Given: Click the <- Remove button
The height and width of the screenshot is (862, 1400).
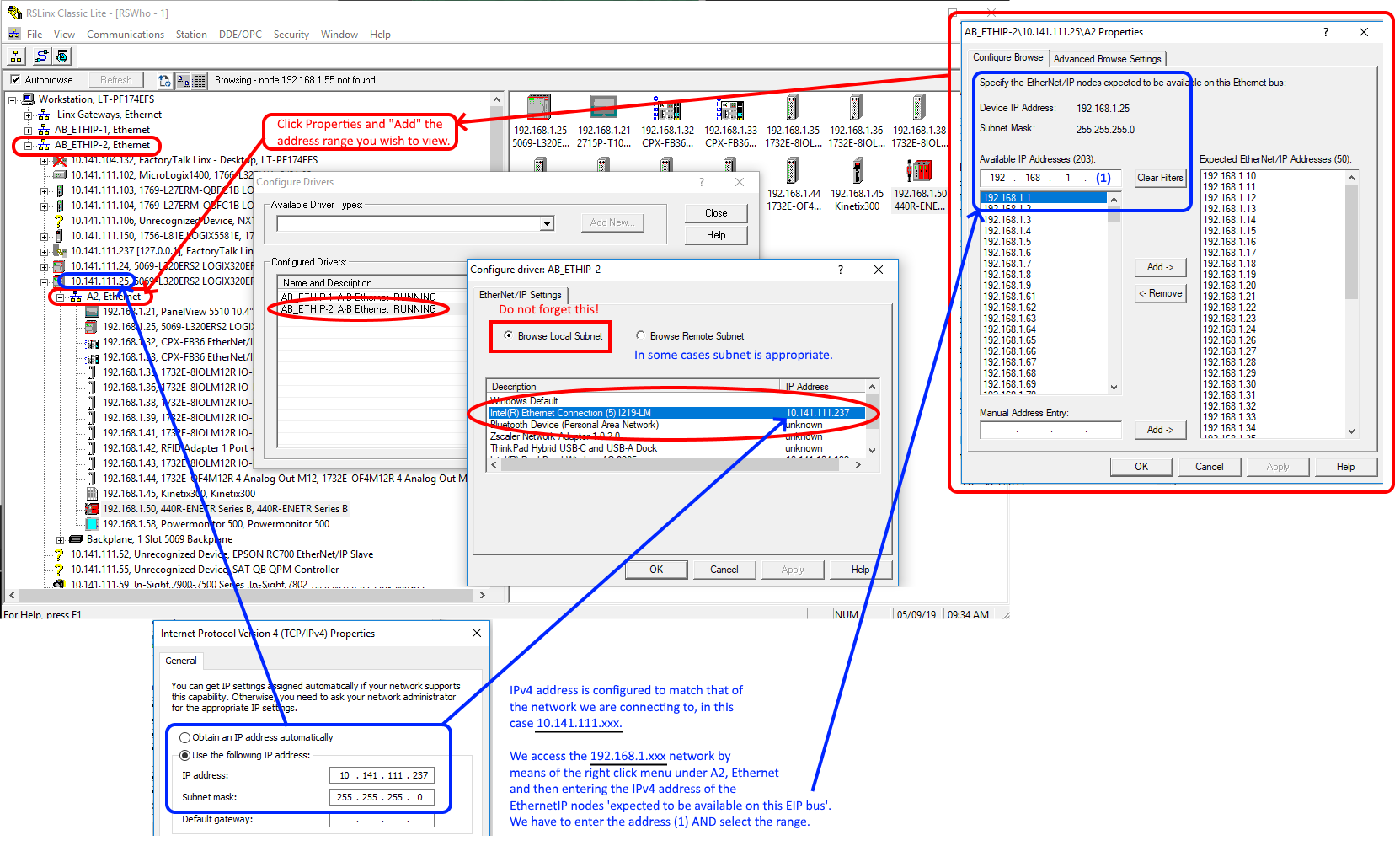Looking at the screenshot, I should 1160,293.
